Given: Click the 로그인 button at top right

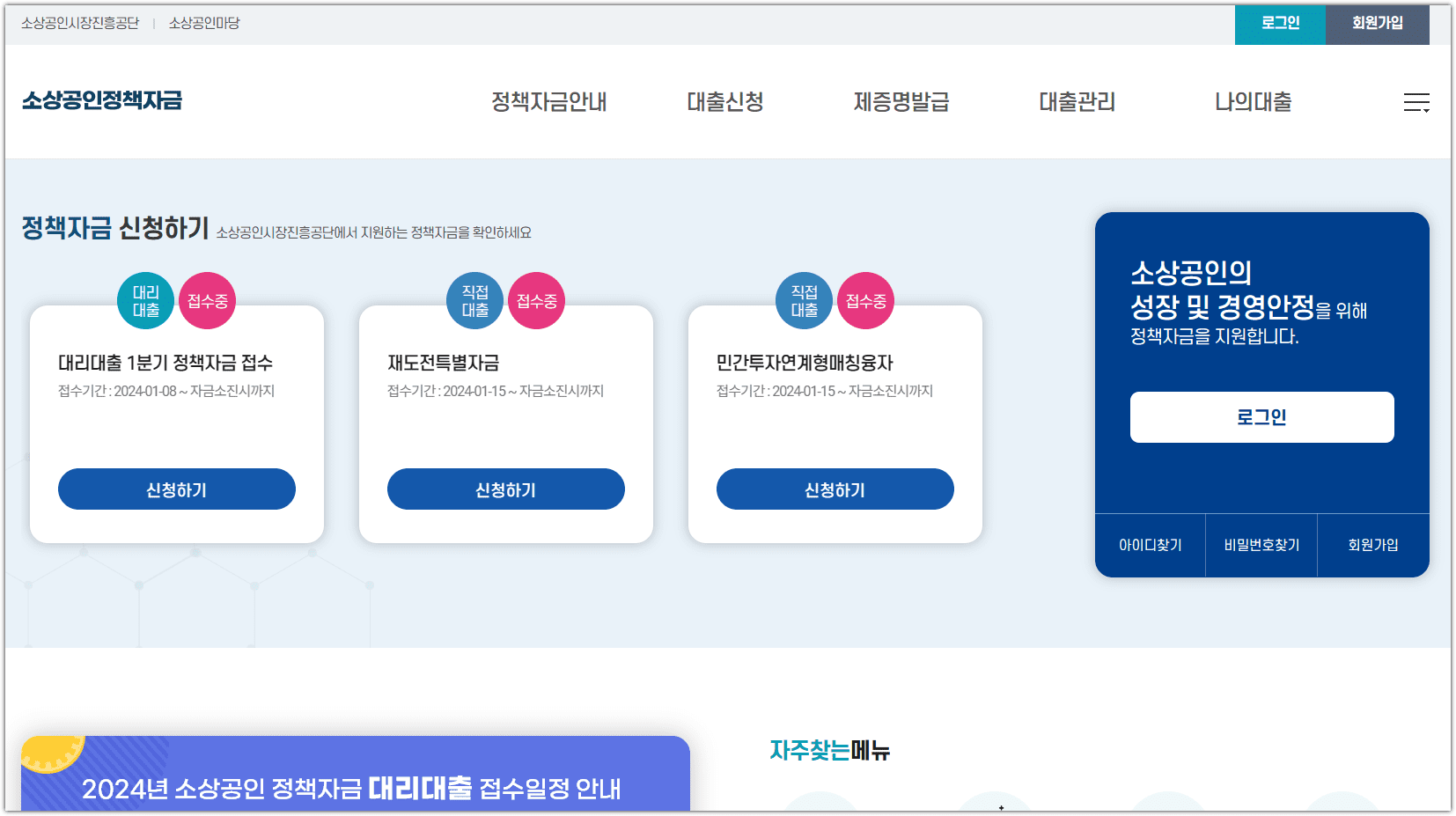Looking at the screenshot, I should coord(1279,25).
